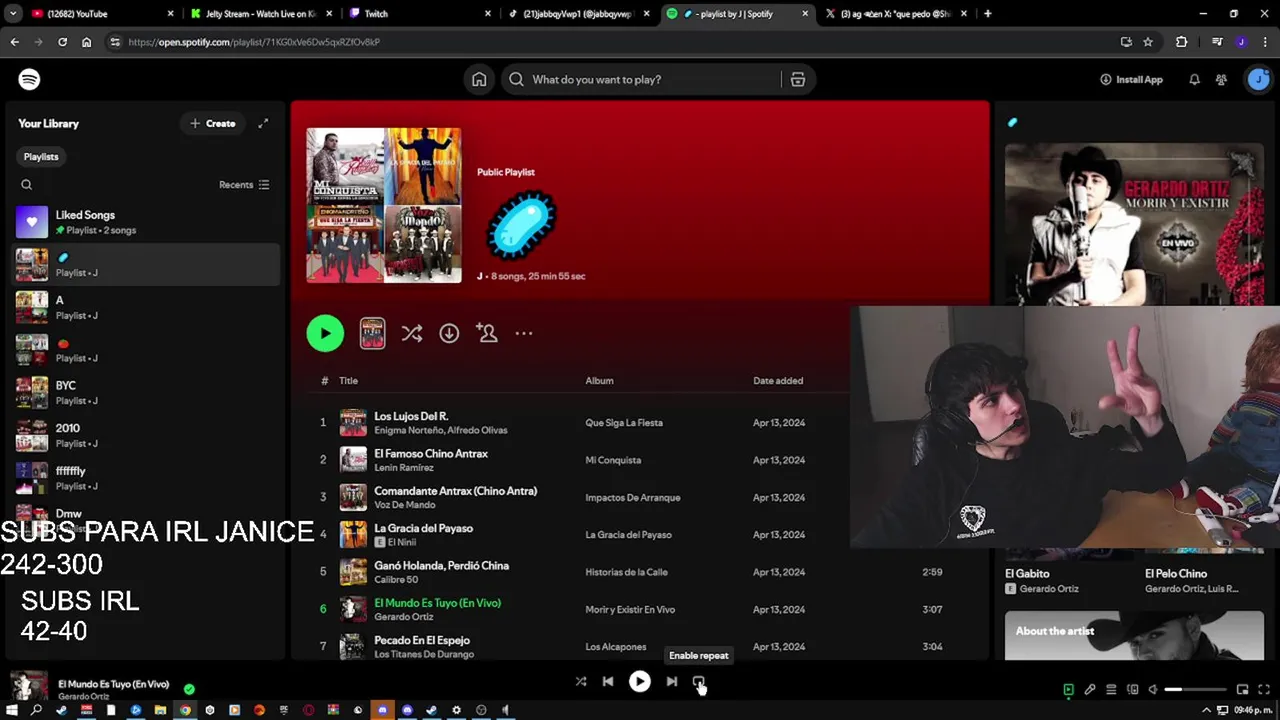Sort by Album column header

click(599, 381)
